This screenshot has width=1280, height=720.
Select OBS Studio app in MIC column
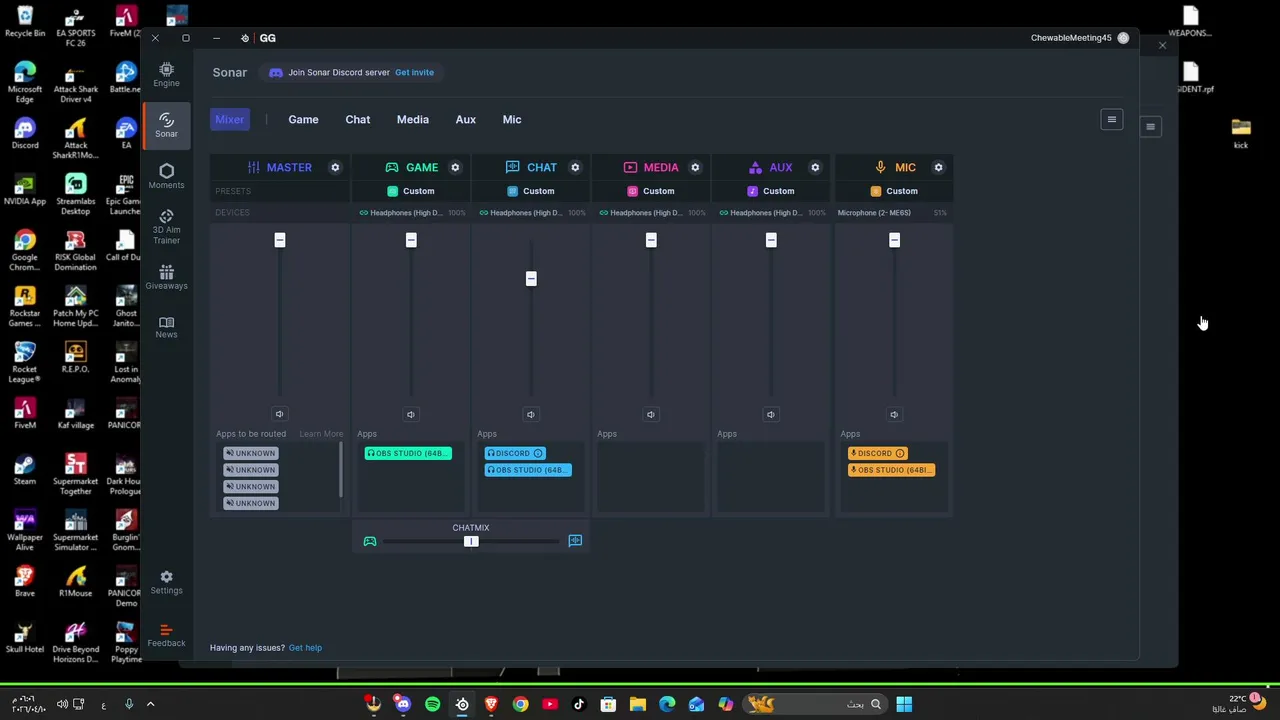tap(891, 470)
